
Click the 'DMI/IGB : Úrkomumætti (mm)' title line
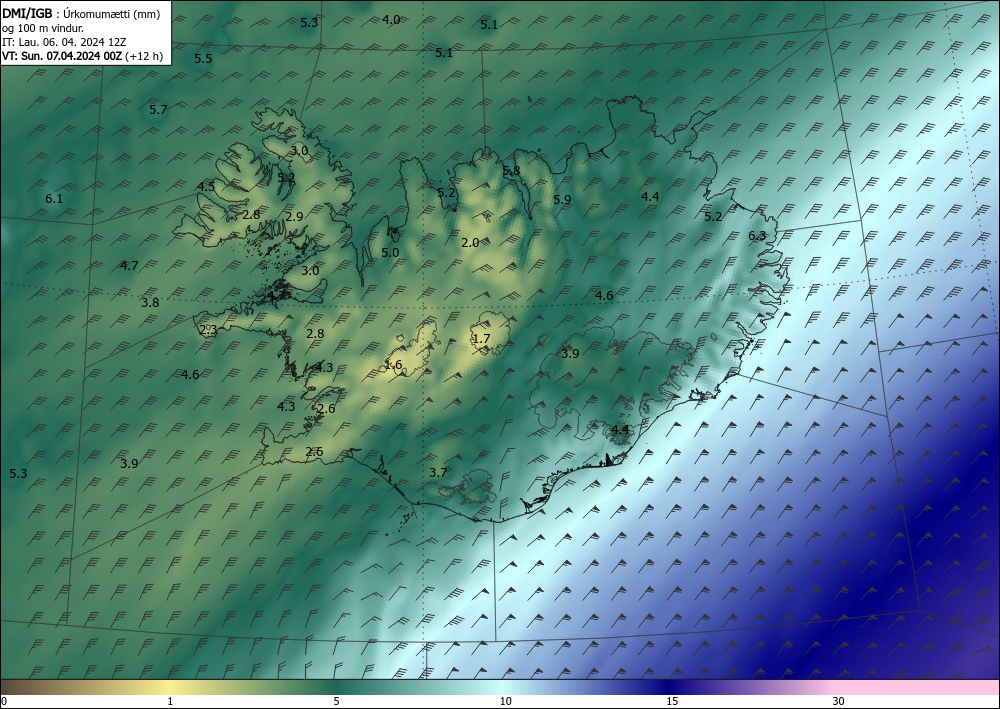(81, 14)
